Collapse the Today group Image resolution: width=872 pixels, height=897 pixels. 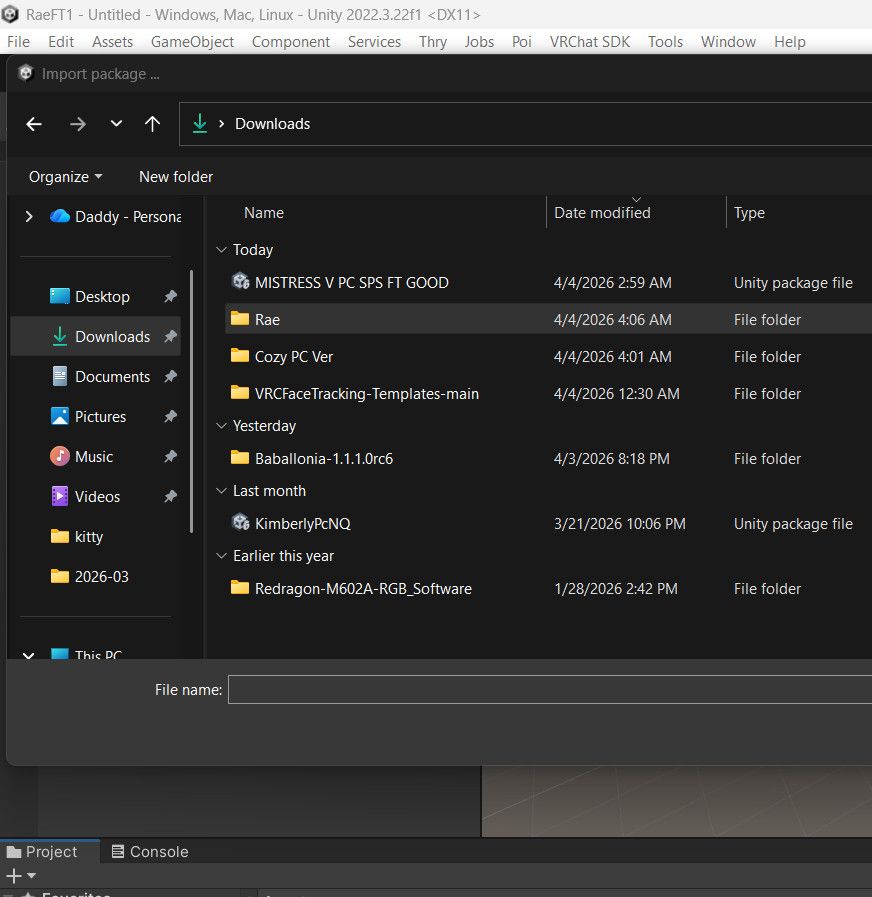[221, 250]
